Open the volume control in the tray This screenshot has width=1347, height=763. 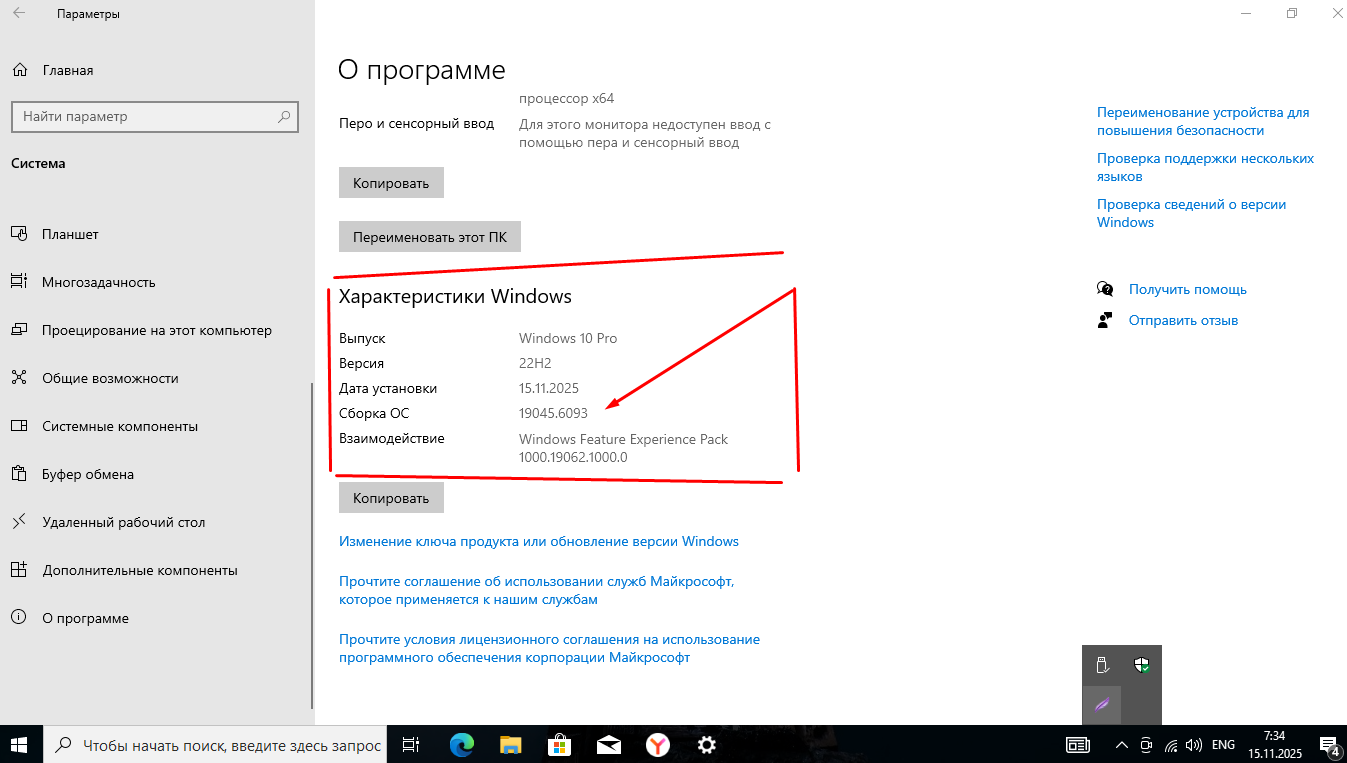click(x=1193, y=745)
